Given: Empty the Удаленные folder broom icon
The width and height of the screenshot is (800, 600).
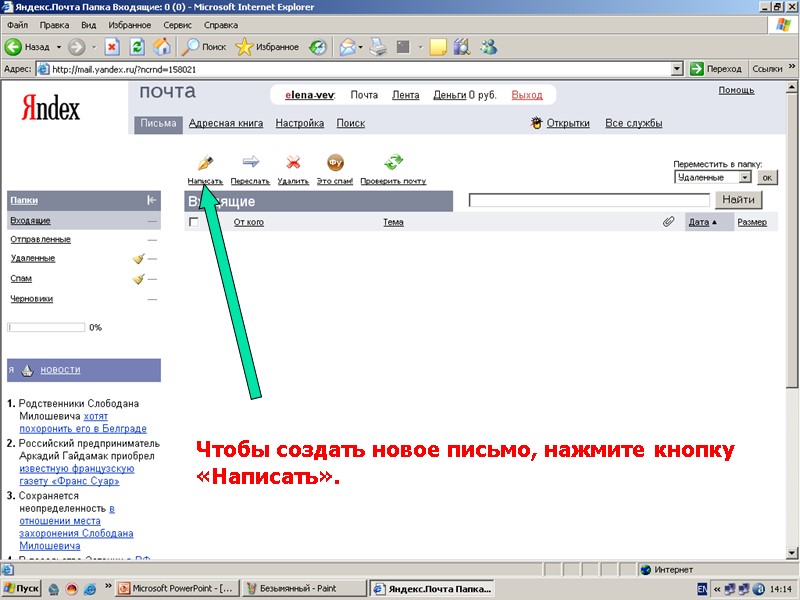Looking at the screenshot, I should (x=138, y=259).
